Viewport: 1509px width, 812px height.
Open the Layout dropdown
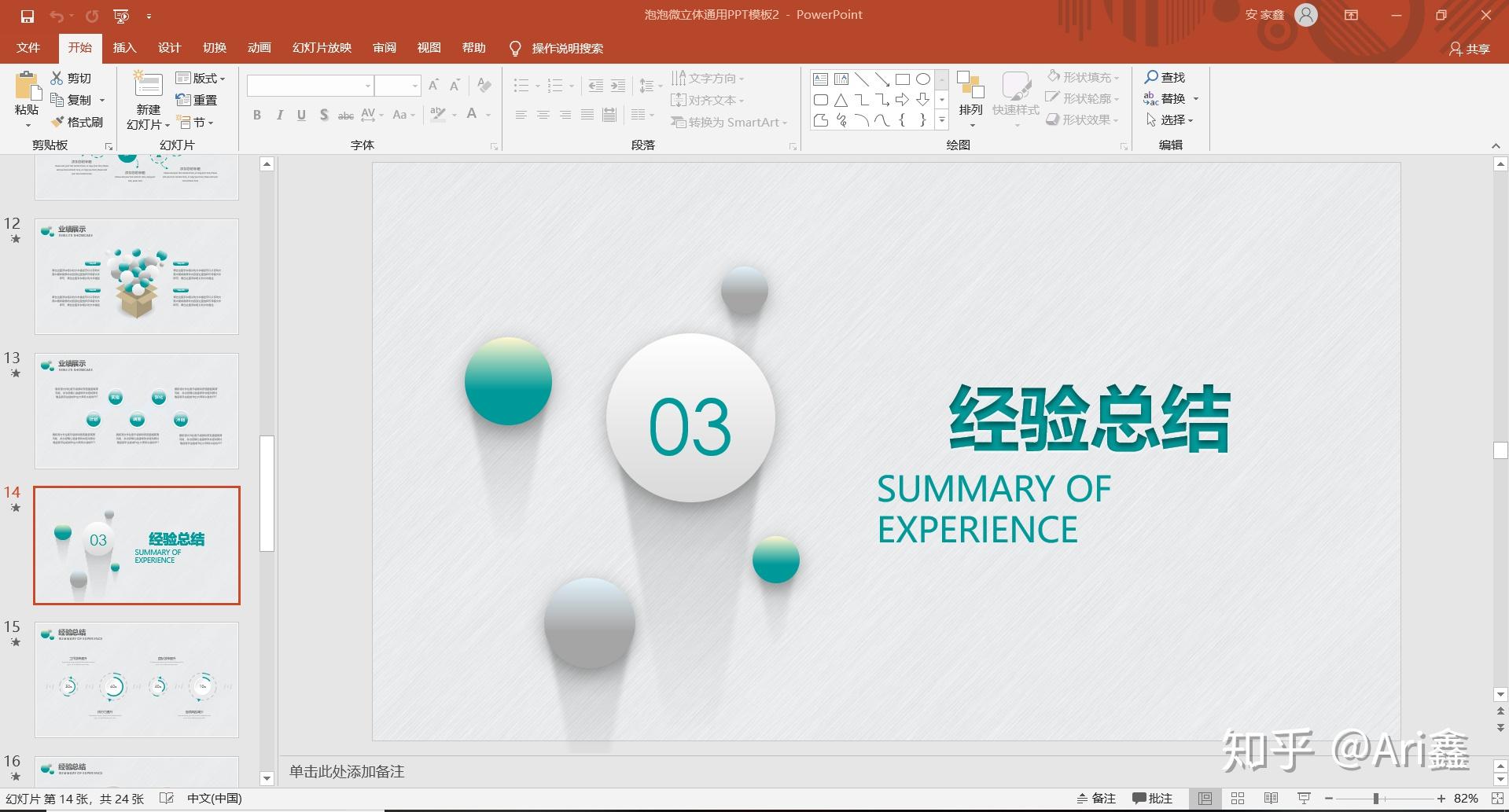(x=201, y=78)
